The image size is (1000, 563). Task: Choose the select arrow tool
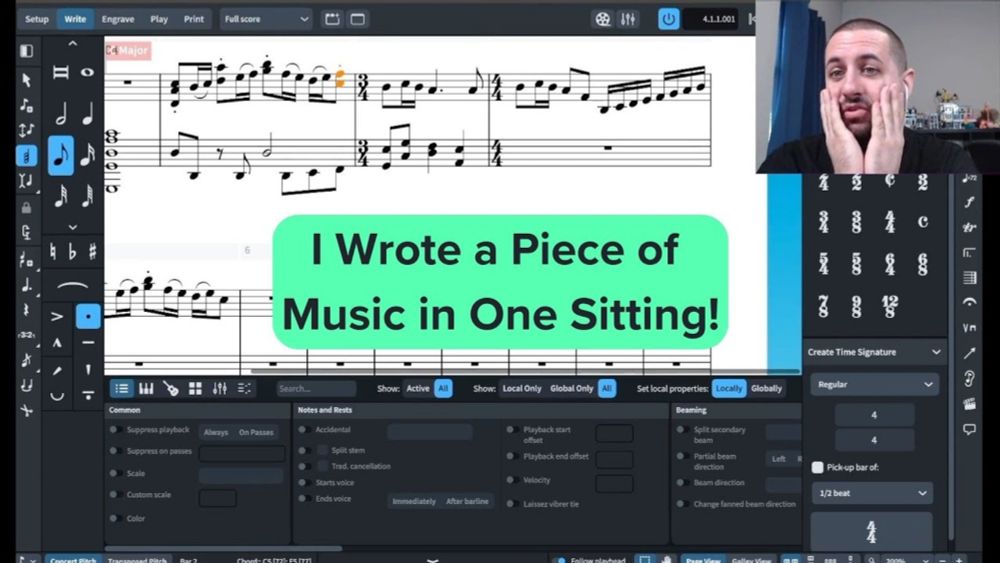coord(26,80)
